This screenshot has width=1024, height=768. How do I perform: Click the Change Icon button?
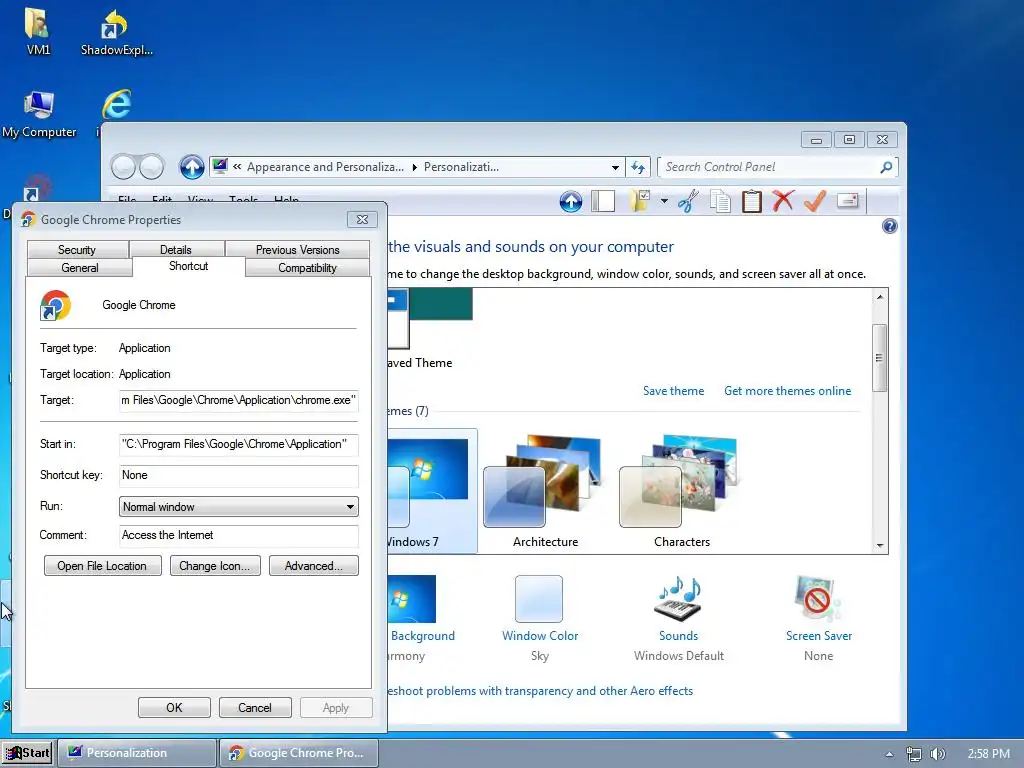coord(215,566)
